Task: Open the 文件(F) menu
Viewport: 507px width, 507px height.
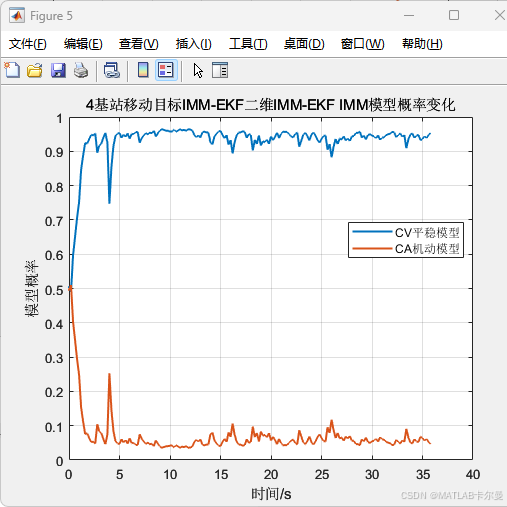Action: (x=28, y=44)
